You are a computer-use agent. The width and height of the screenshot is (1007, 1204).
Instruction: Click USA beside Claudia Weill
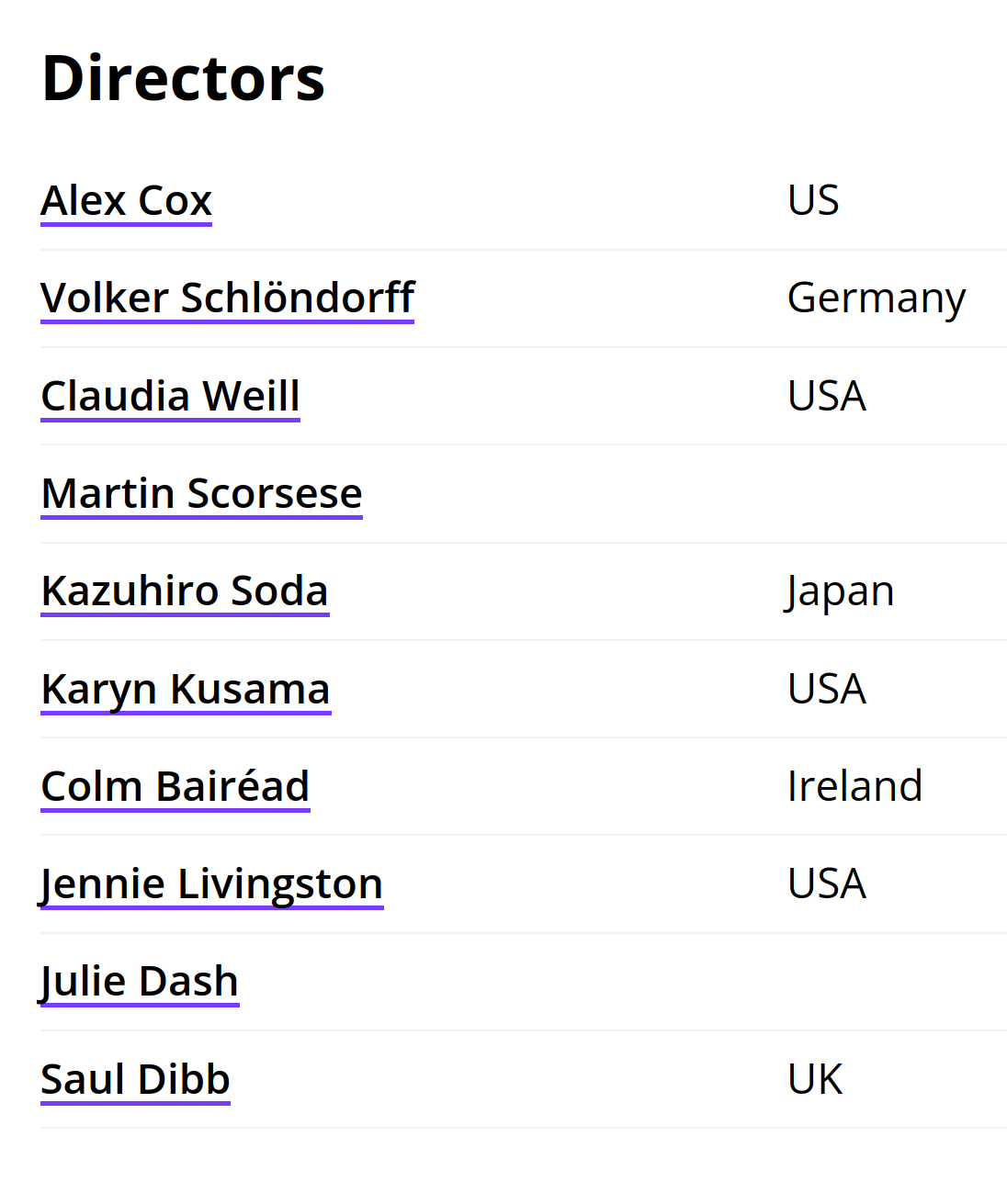[x=827, y=397]
